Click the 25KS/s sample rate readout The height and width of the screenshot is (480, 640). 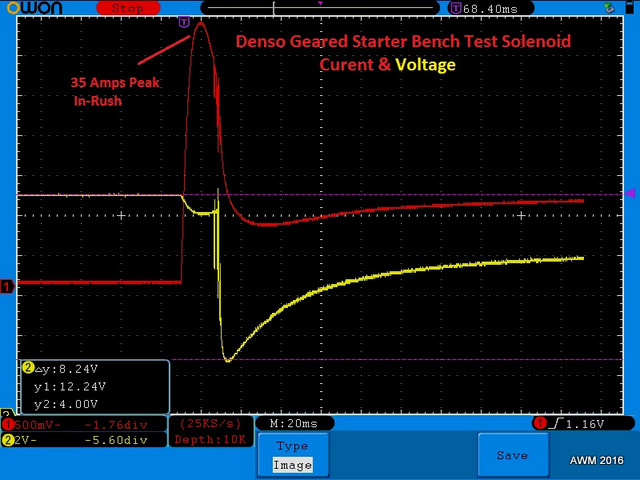[x=211, y=424]
